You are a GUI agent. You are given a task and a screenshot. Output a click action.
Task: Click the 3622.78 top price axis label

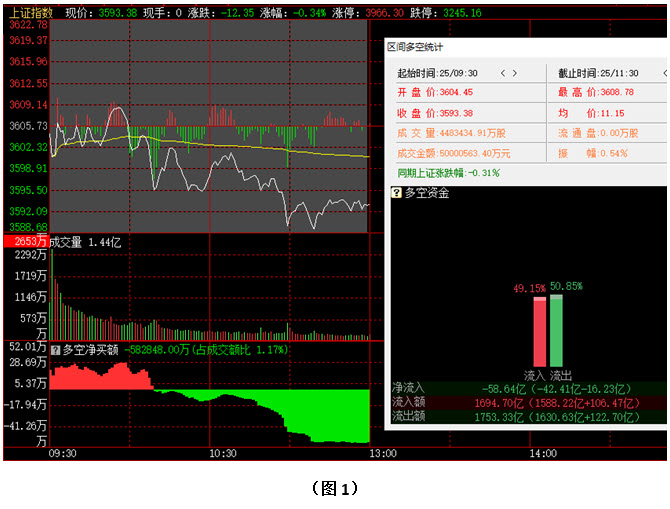pos(28,25)
